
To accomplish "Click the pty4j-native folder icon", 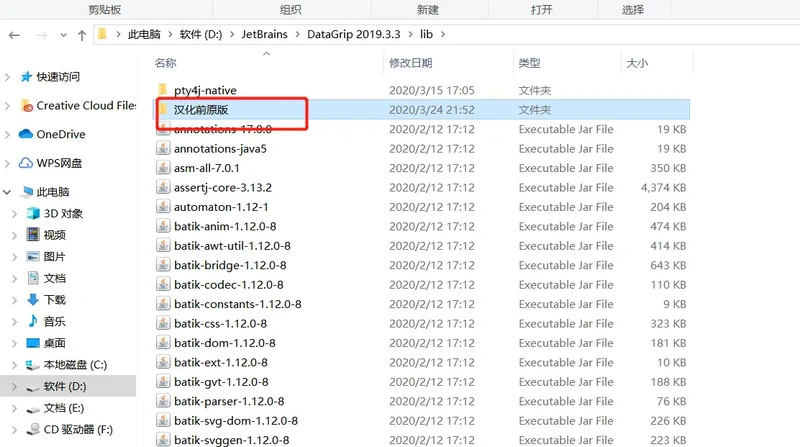I will pos(164,91).
